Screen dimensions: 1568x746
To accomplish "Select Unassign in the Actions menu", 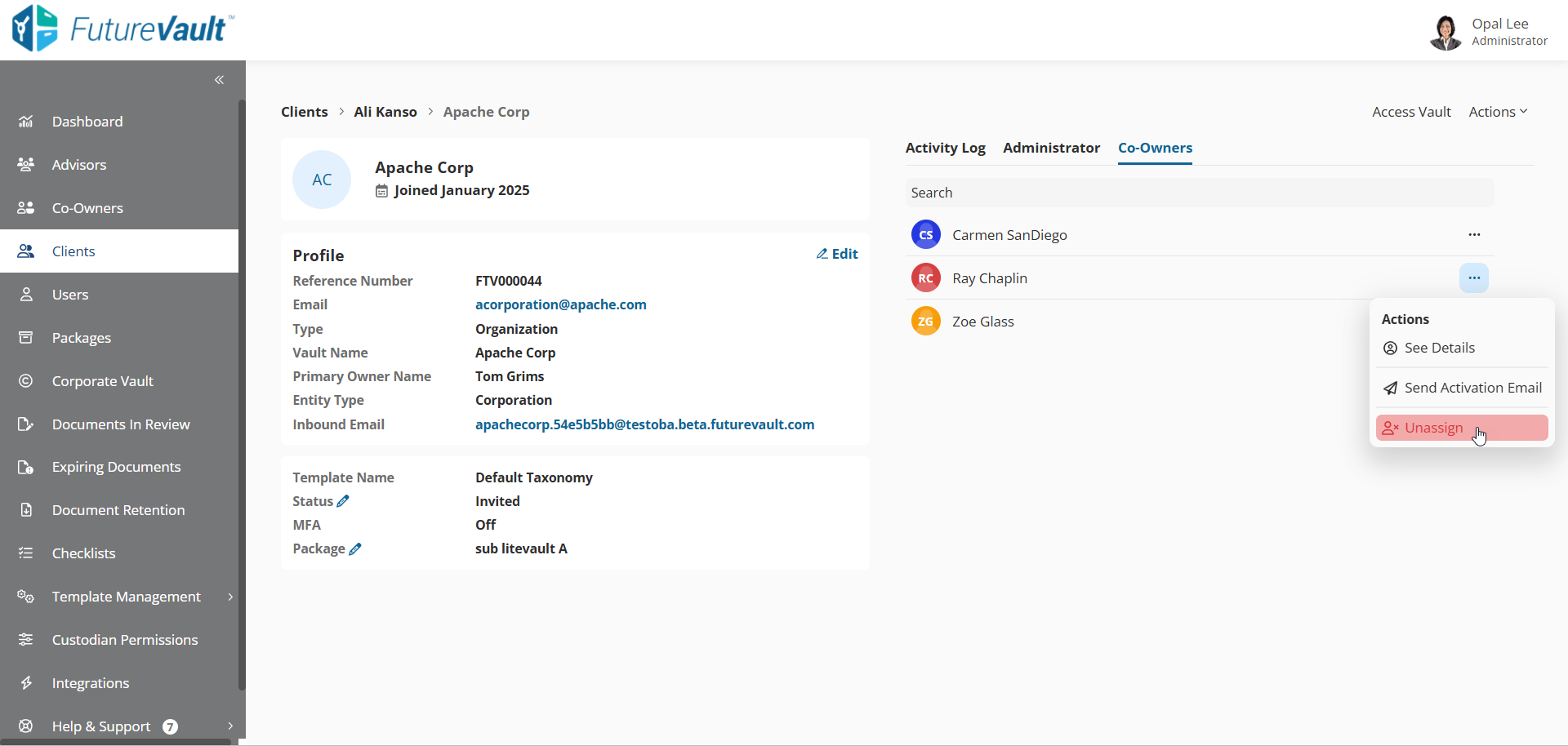I will (x=1462, y=428).
